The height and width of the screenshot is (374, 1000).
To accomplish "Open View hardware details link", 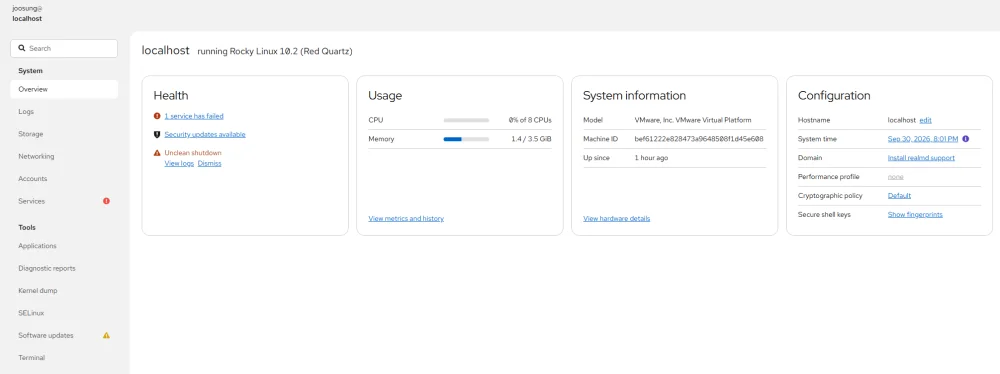I will click(617, 218).
